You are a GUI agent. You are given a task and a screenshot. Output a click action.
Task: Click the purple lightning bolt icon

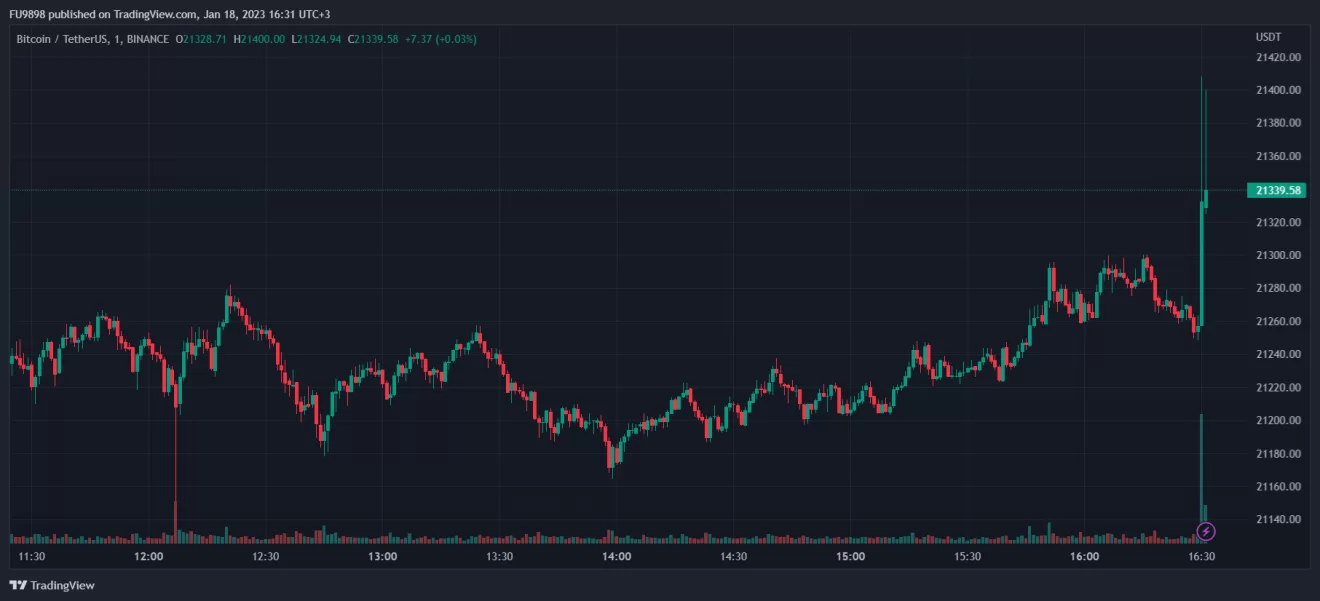coord(1206,531)
